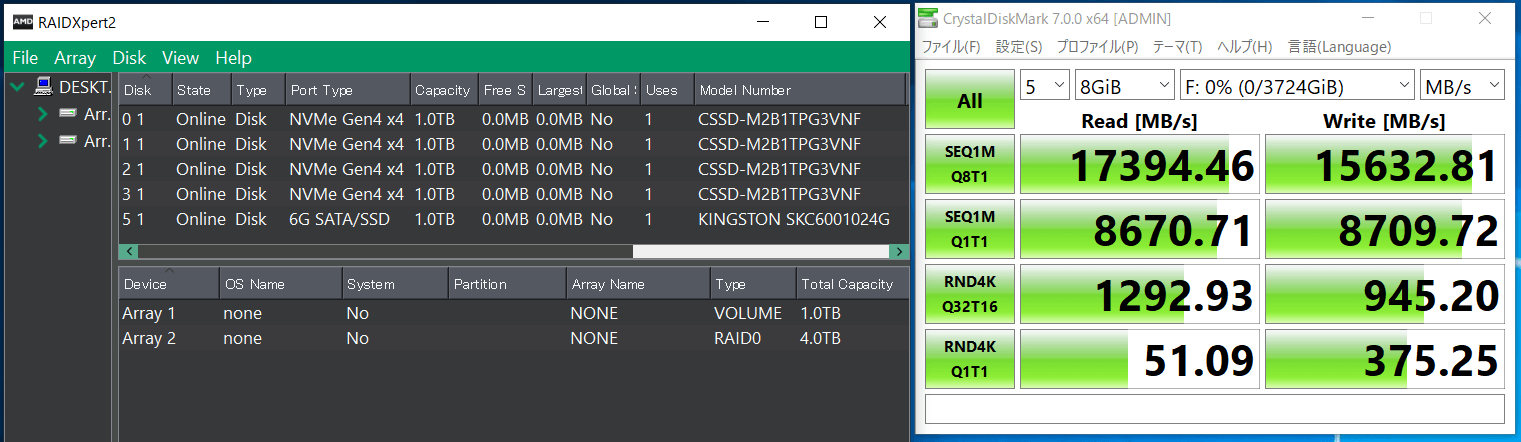Click scroll right arrow on disk list scrollbar
The image size is (1521, 442).
tap(900, 252)
